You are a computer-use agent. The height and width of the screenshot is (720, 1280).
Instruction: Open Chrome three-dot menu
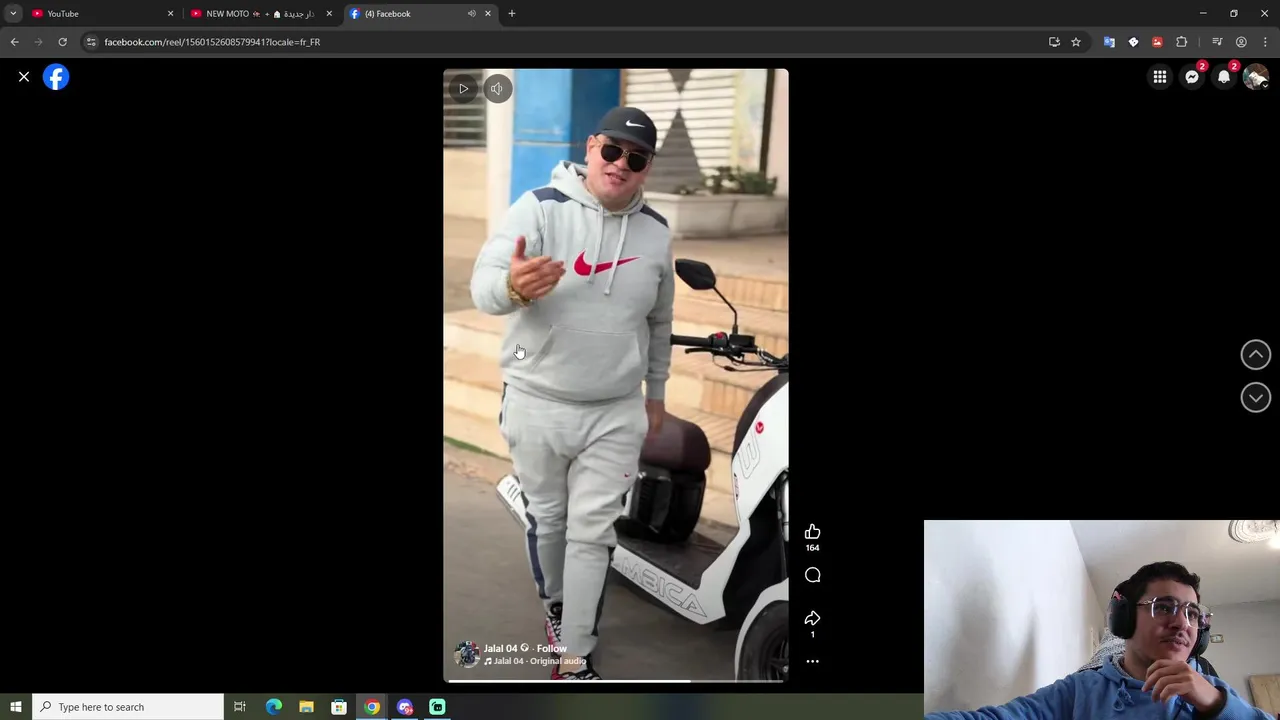pos(1265,42)
